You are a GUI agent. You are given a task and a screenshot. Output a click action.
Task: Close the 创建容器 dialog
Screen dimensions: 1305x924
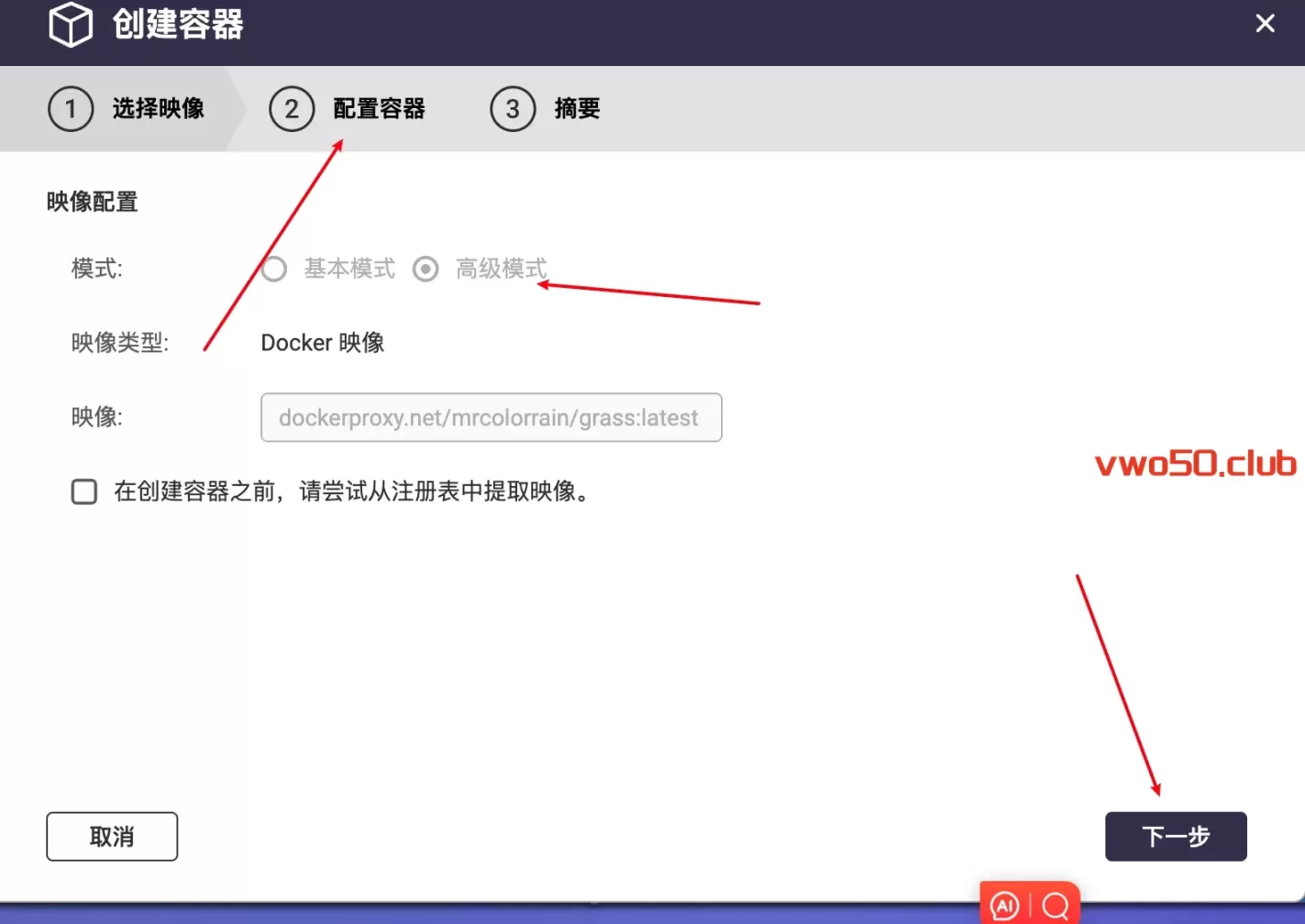tap(1265, 24)
